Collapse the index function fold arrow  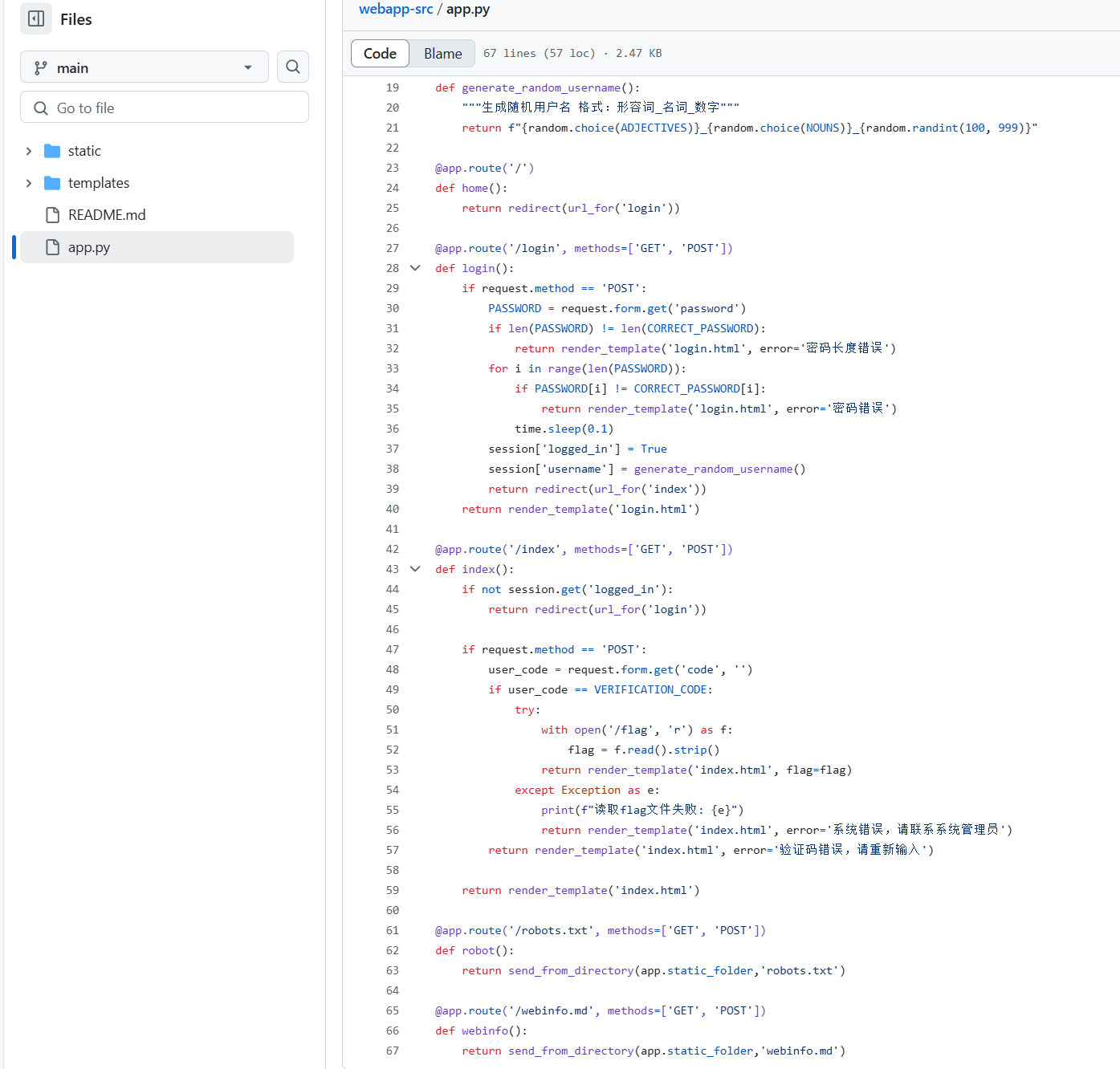click(x=415, y=569)
